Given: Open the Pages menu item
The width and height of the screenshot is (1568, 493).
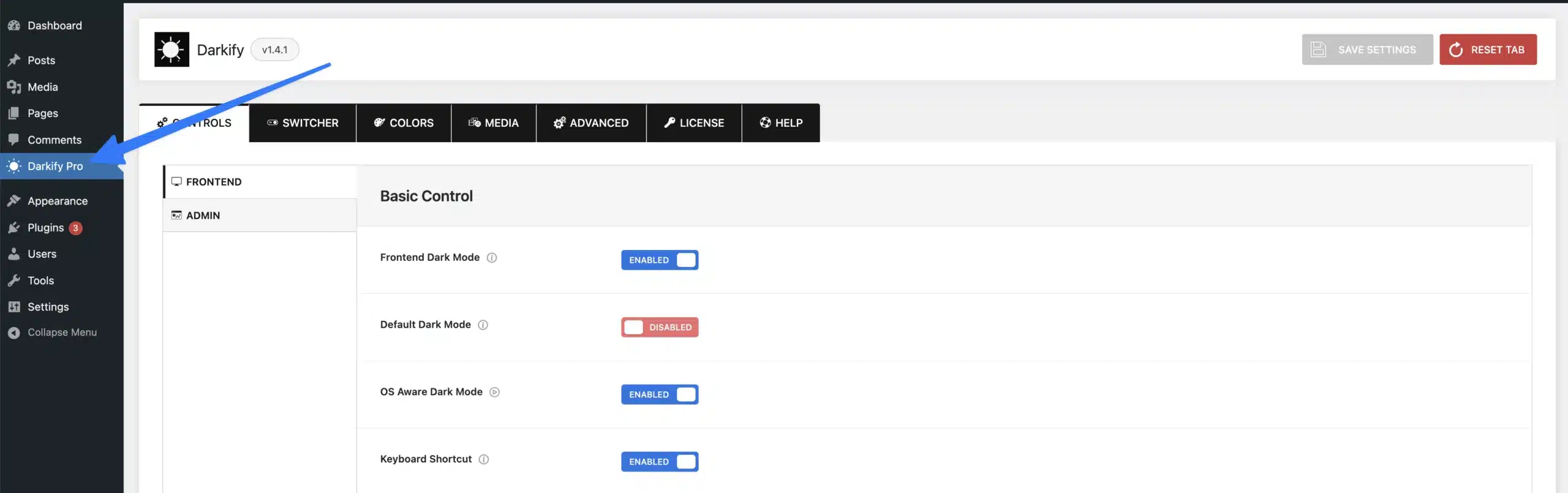Looking at the screenshot, I should coord(62,113).
